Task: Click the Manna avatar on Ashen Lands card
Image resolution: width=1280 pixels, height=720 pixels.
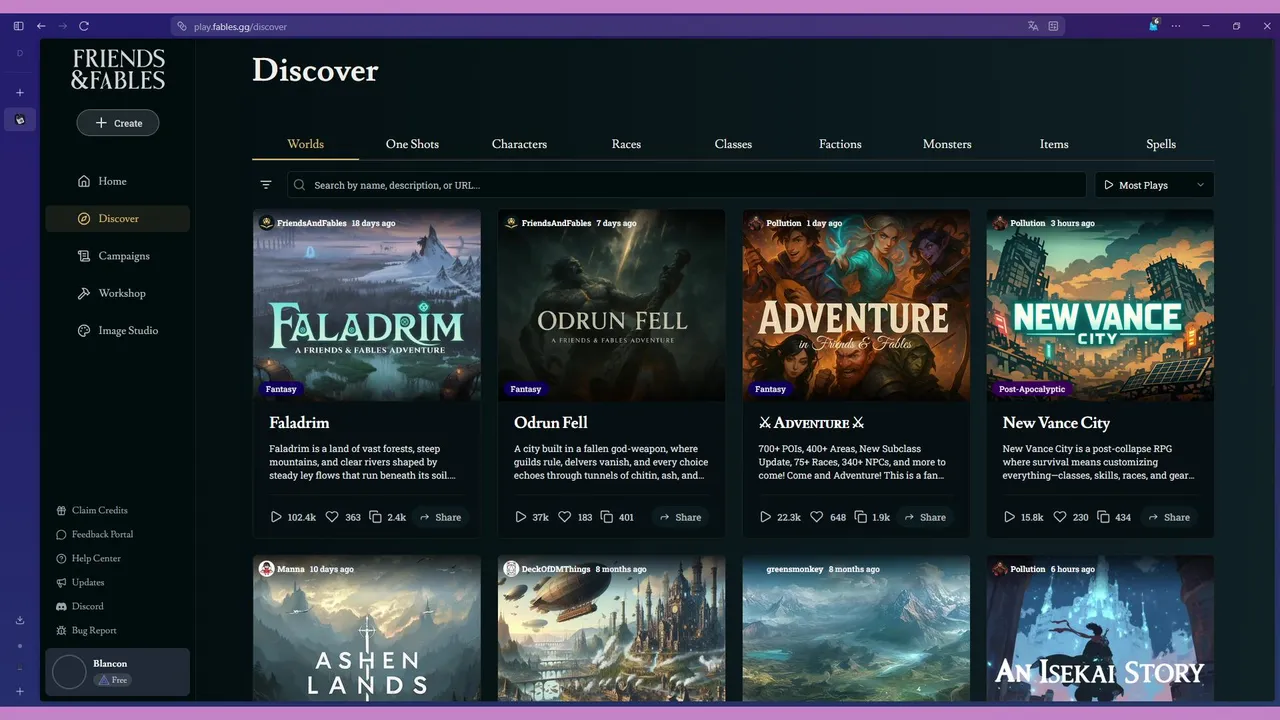Action: click(266, 569)
